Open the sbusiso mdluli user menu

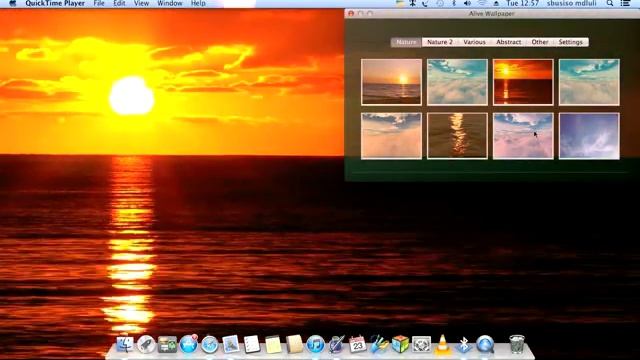click(x=571, y=3)
